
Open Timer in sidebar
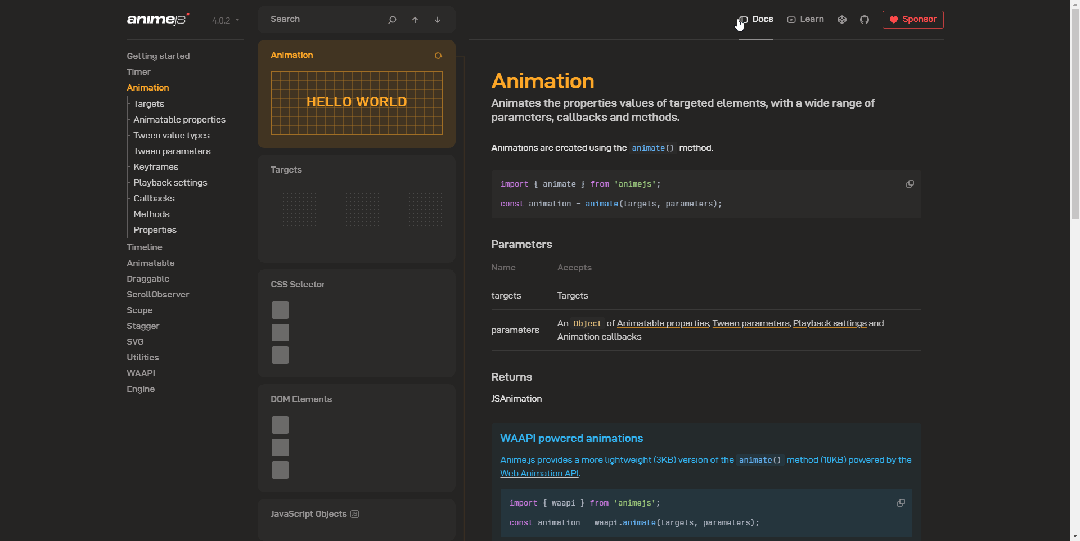(x=138, y=72)
